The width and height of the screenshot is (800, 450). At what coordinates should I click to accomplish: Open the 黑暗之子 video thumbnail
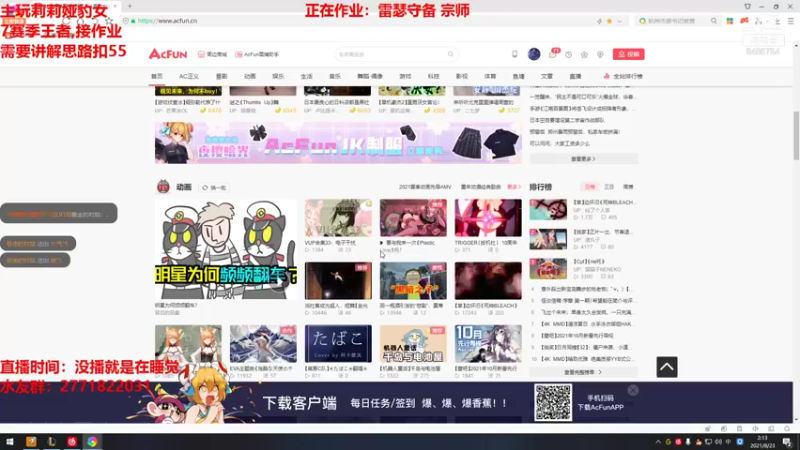point(413,281)
